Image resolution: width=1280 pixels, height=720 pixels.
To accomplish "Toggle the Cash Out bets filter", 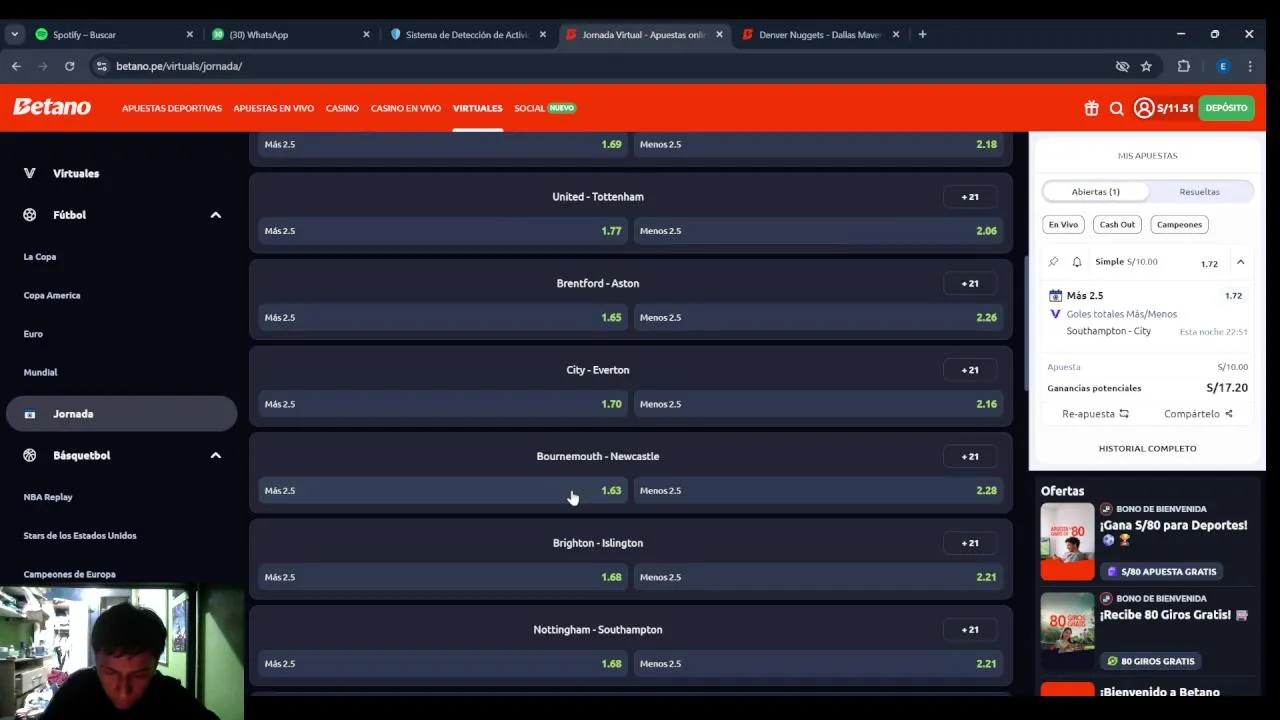I will click(1117, 225).
